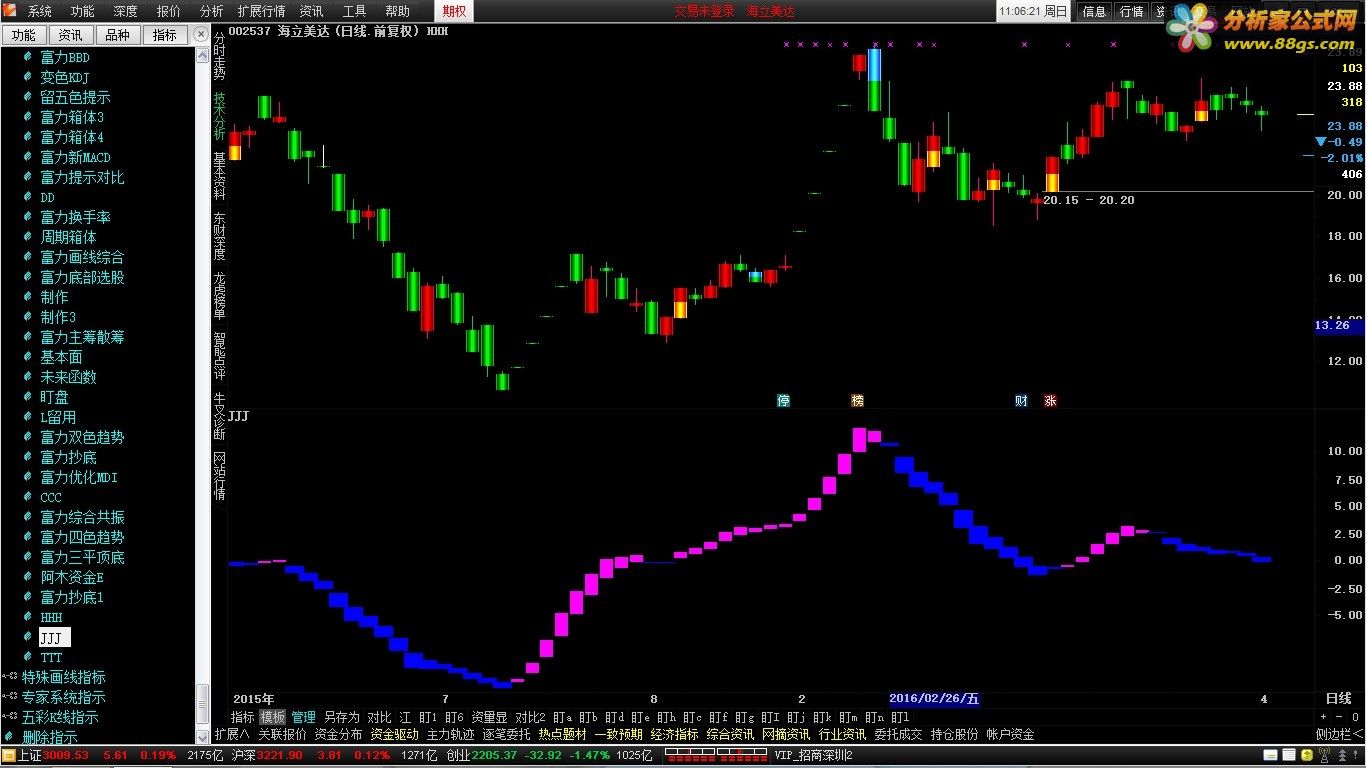Open the 资金驱动 bottom tab

pyautogui.click(x=395, y=734)
